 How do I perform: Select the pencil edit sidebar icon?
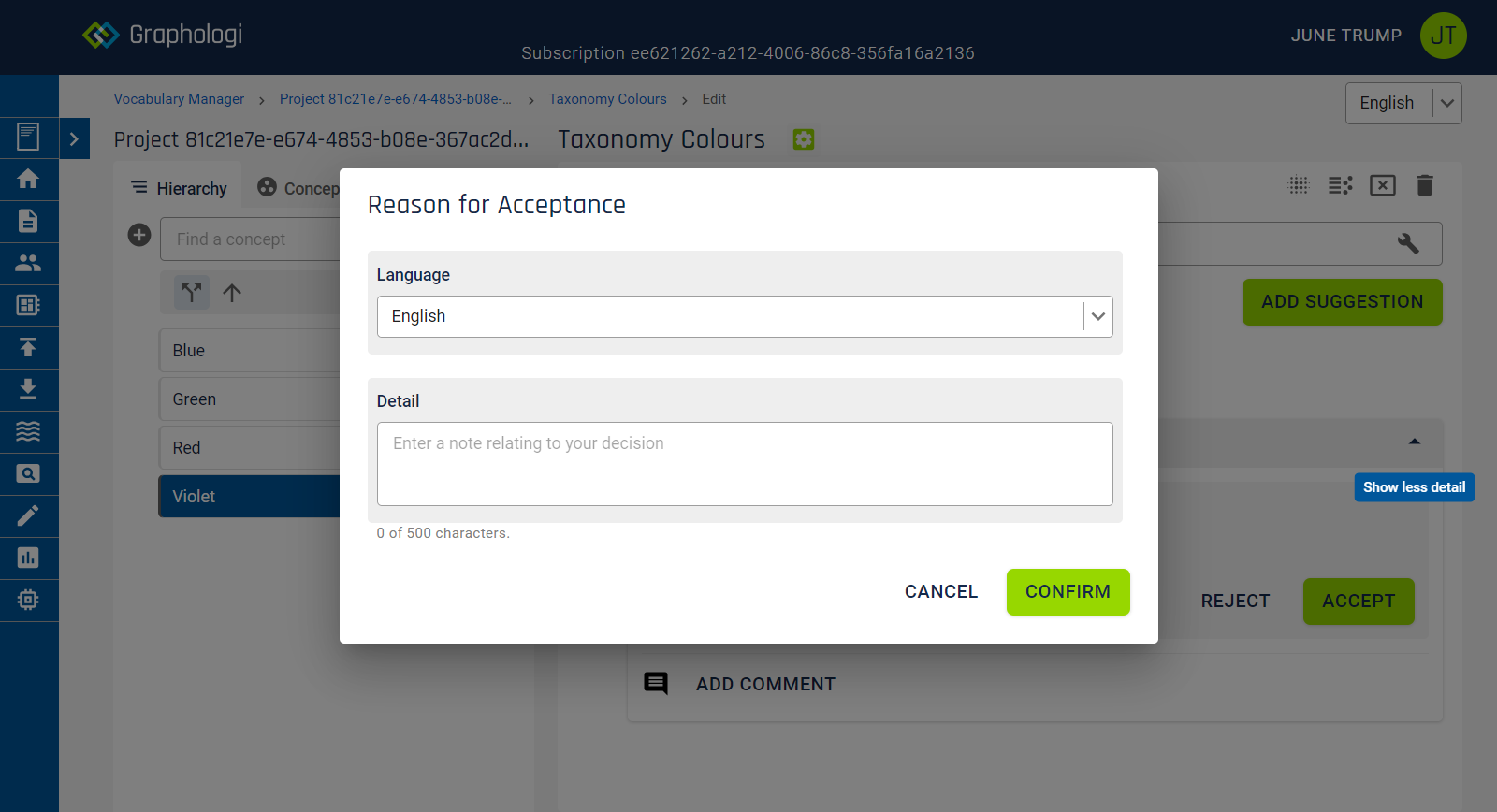pyautogui.click(x=28, y=515)
